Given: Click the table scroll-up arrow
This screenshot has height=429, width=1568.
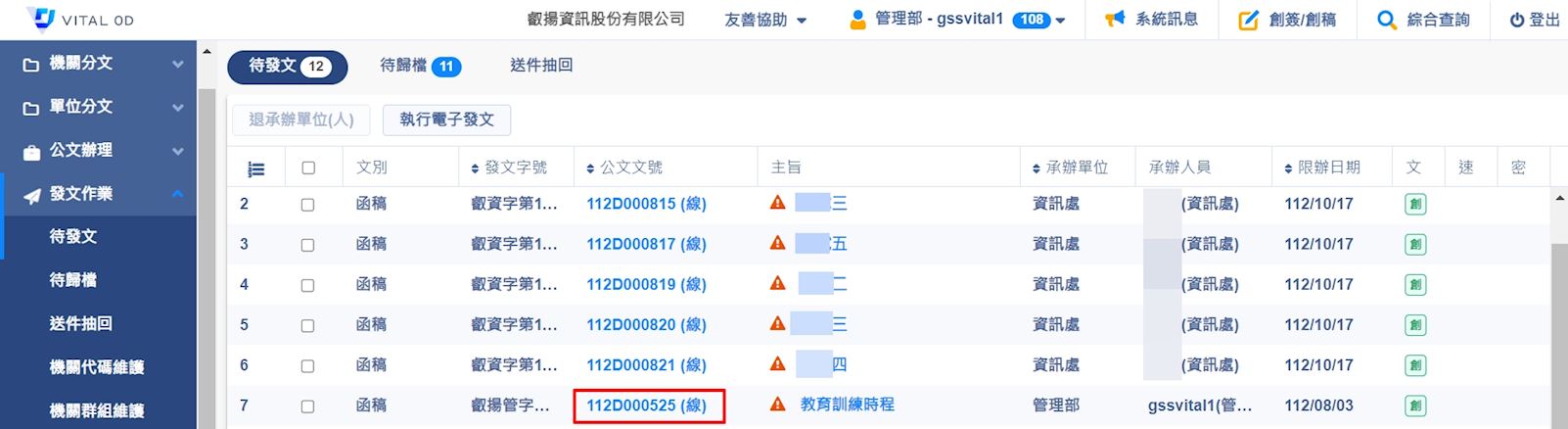Looking at the screenshot, I should pos(1559,199).
